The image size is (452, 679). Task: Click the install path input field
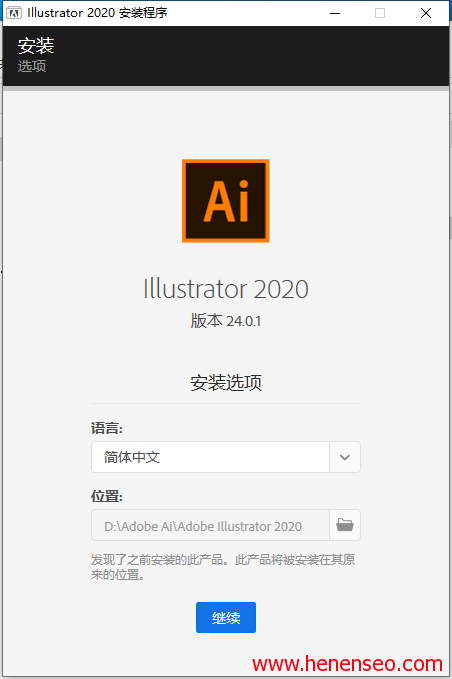[x=210, y=525]
